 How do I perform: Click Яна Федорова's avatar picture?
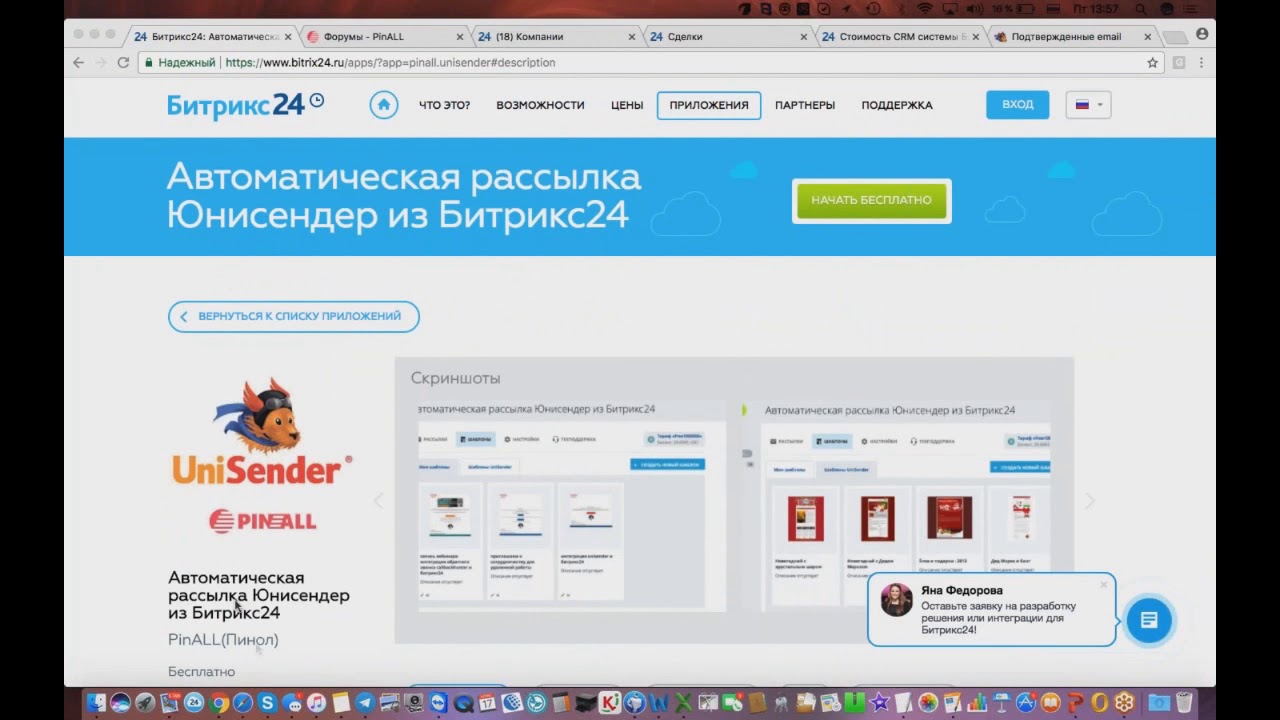click(x=896, y=600)
